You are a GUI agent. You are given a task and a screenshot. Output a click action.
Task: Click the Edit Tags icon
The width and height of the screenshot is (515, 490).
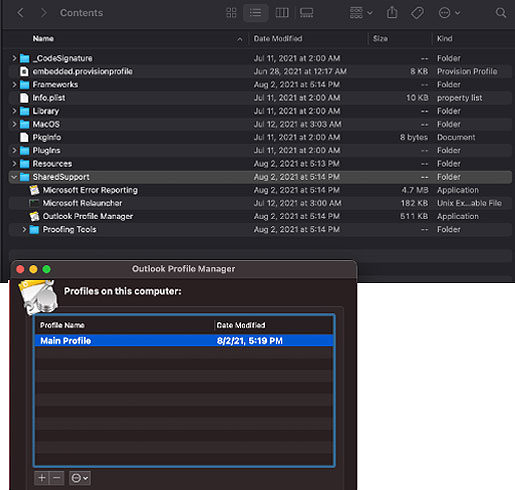click(x=417, y=13)
